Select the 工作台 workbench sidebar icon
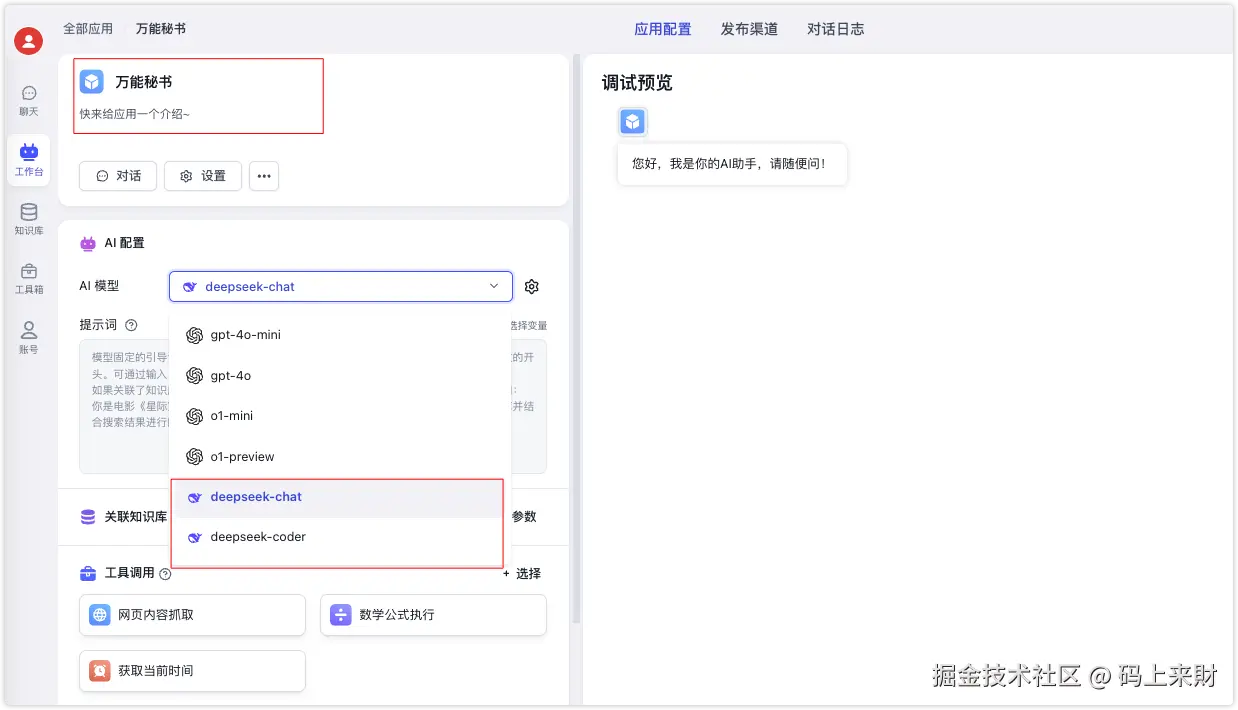 pos(29,160)
